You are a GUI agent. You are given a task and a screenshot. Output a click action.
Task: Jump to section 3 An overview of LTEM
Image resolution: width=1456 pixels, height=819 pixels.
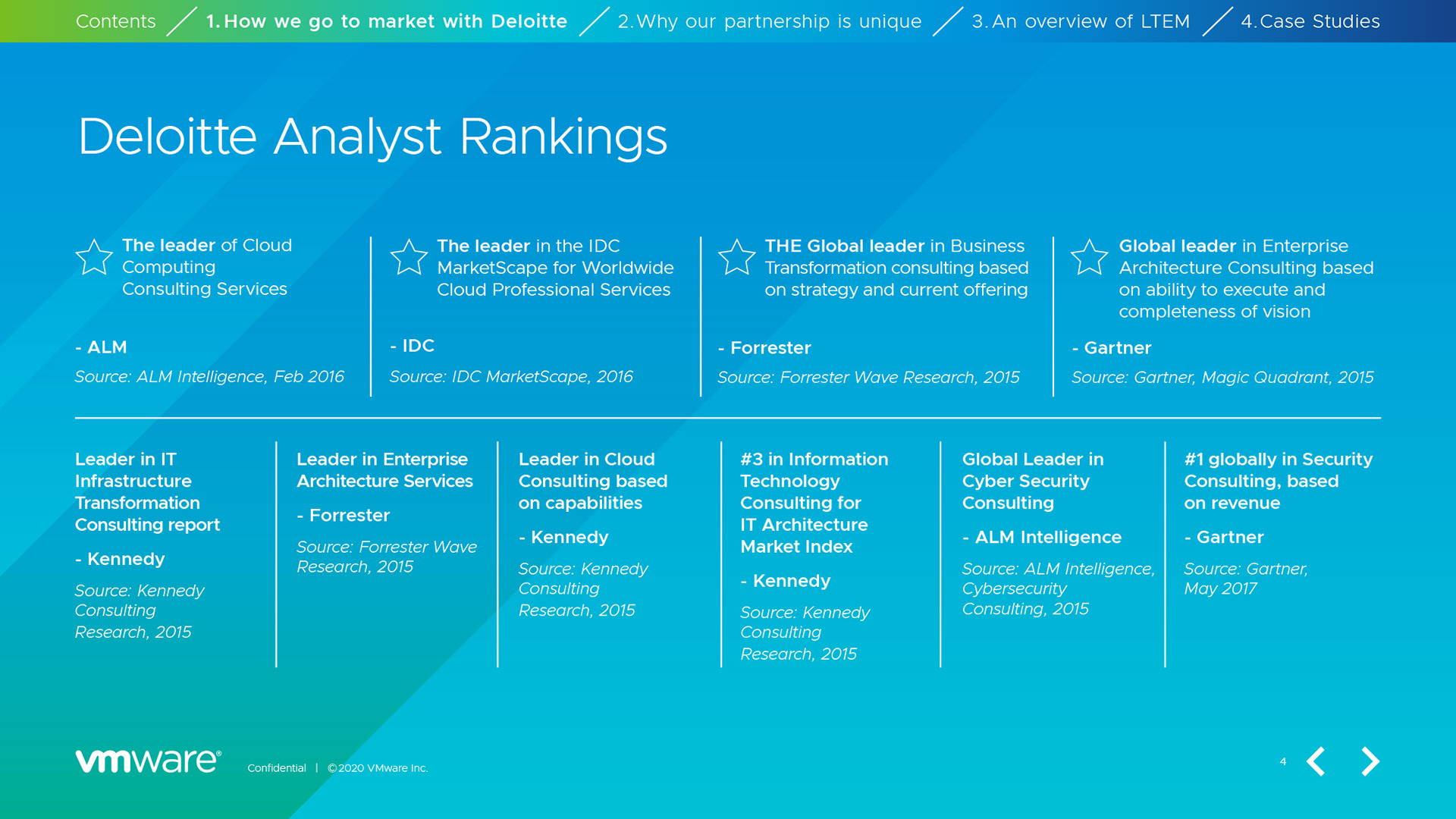tap(1081, 21)
